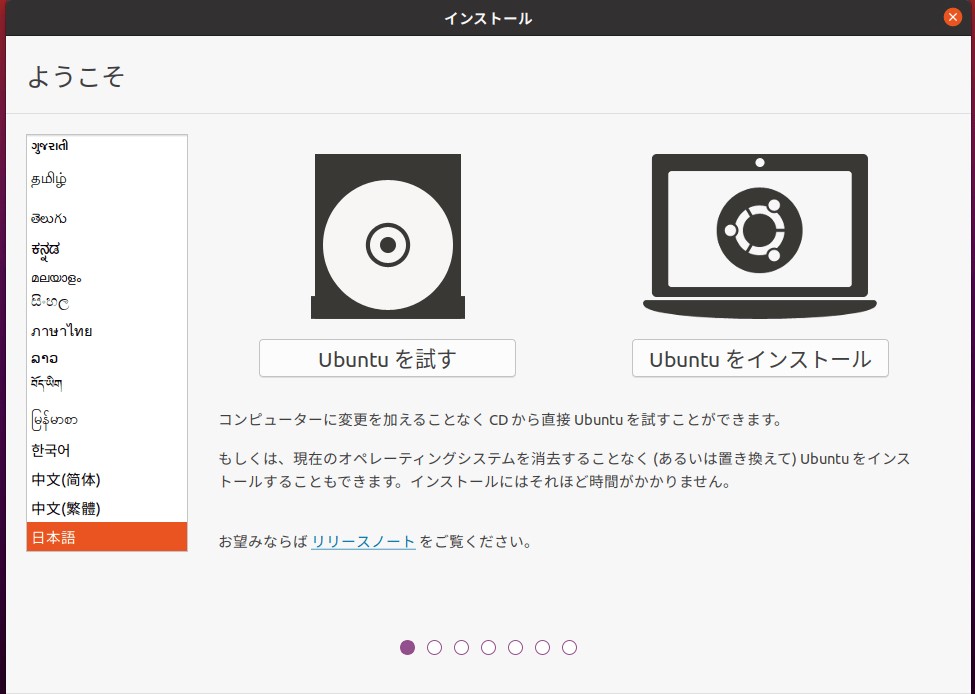Click the laptop Ubuntu install icon
Image resolution: width=975 pixels, height=694 pixels.
pyautogui.click(x=760, y=236)
